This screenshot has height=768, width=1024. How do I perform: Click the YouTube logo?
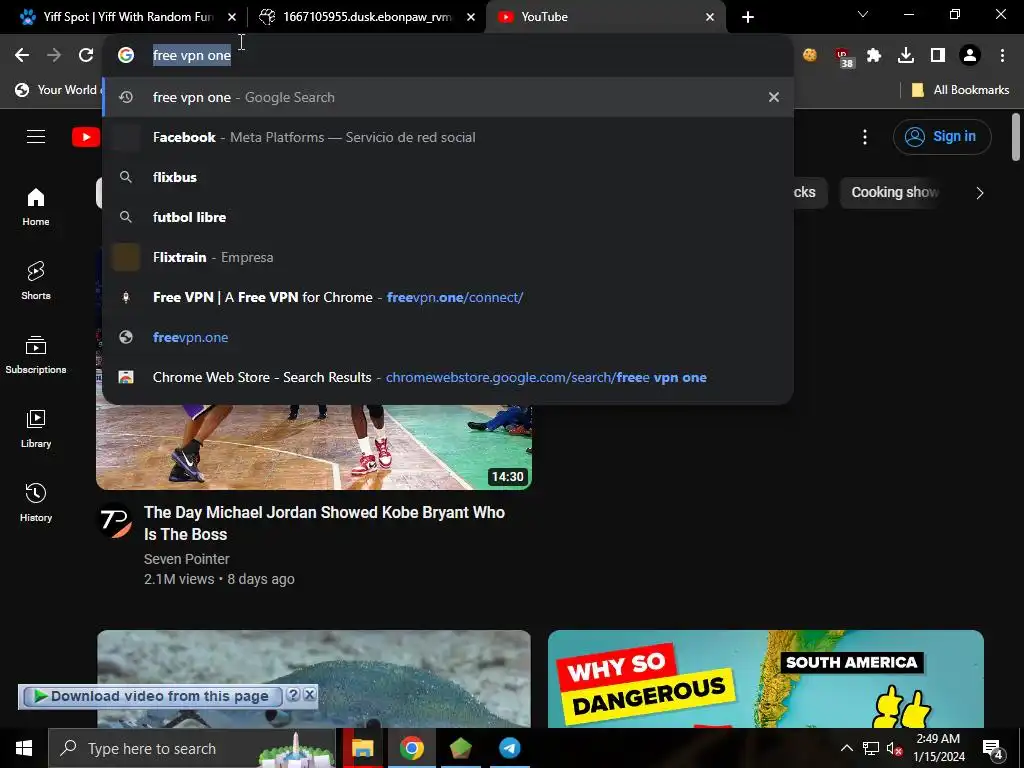(86, 137)
